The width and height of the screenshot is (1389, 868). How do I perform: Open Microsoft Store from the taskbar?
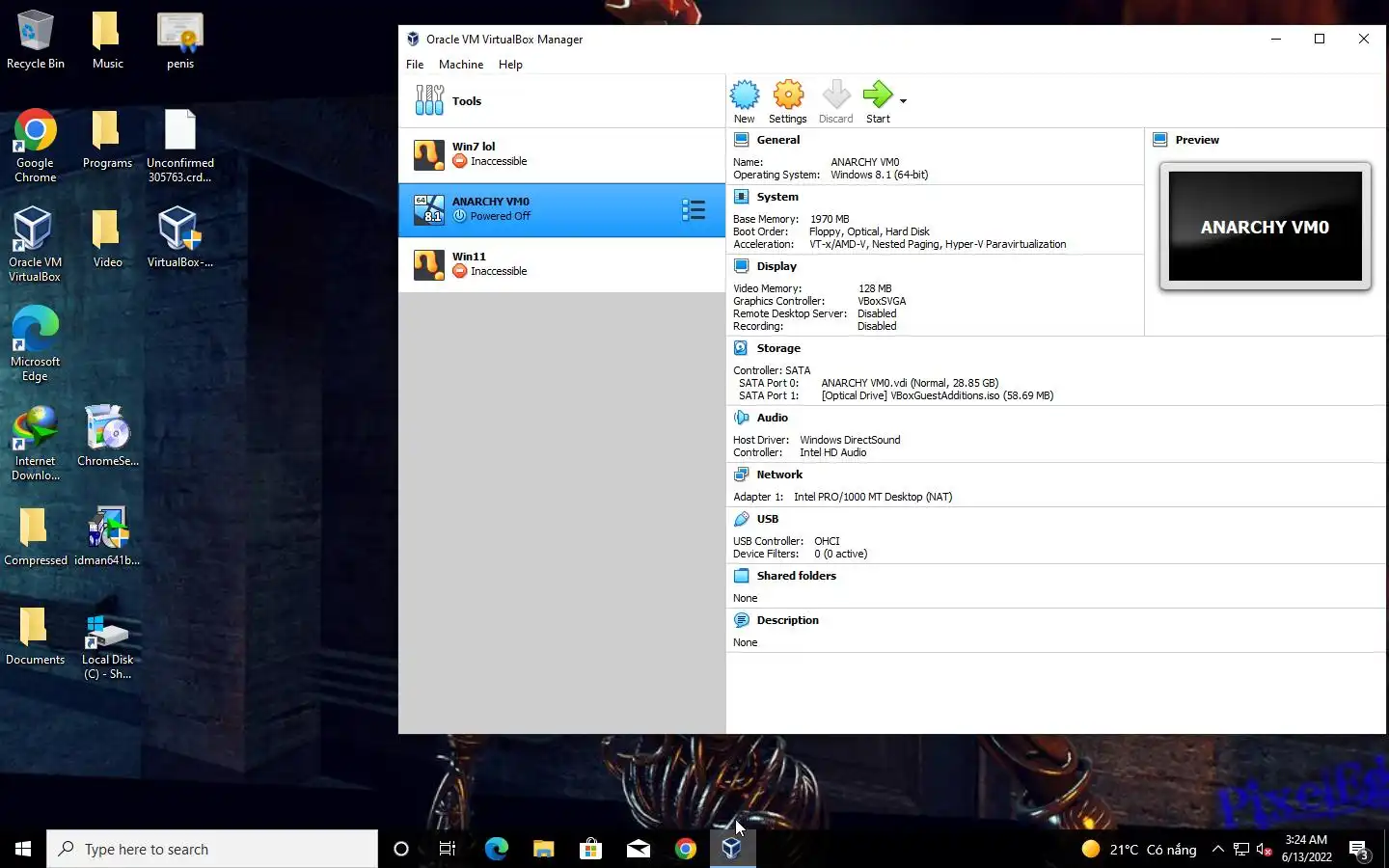590,849
